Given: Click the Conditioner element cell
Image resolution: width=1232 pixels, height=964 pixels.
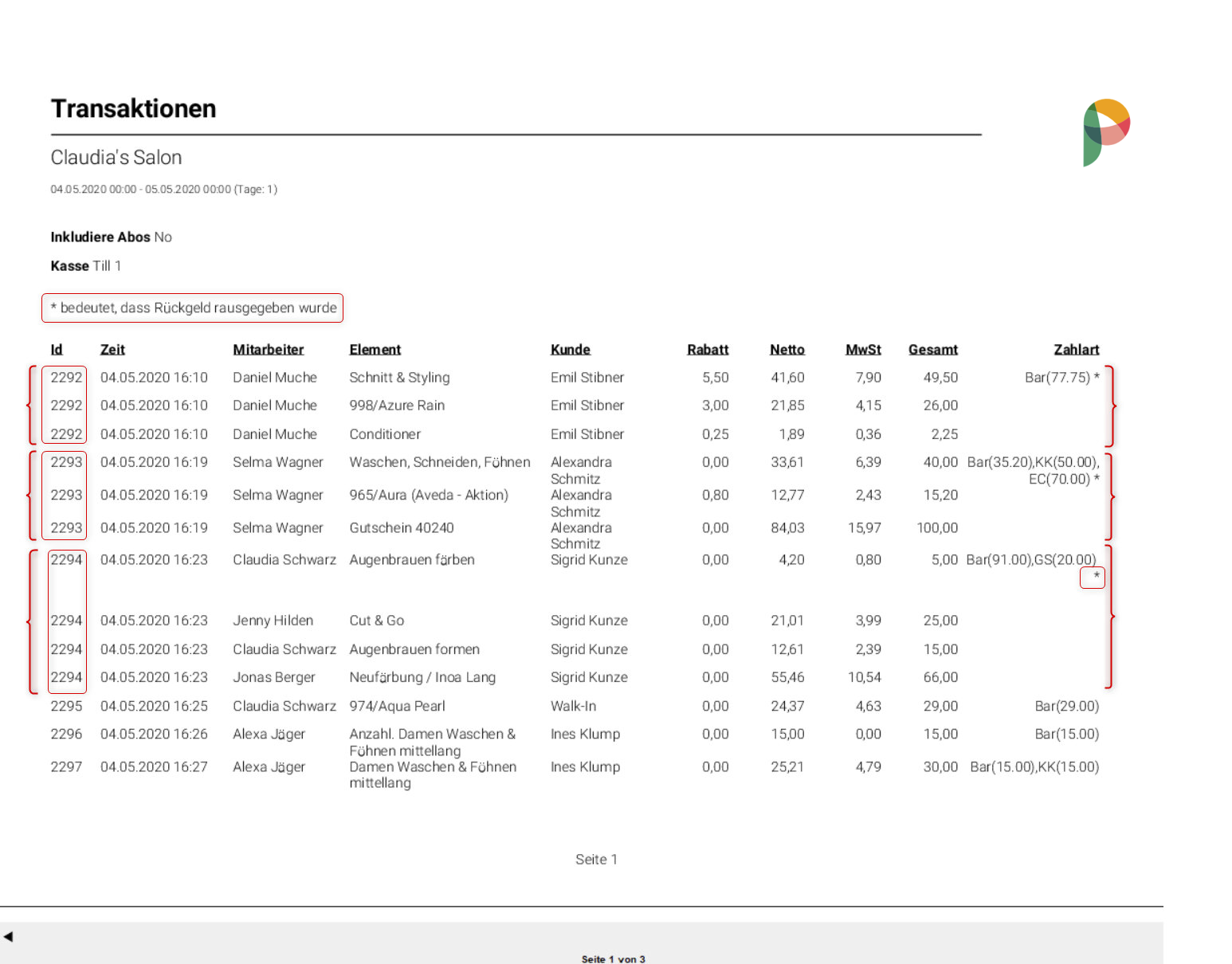Looking at the screenshot, I should [x=385, y=434].
